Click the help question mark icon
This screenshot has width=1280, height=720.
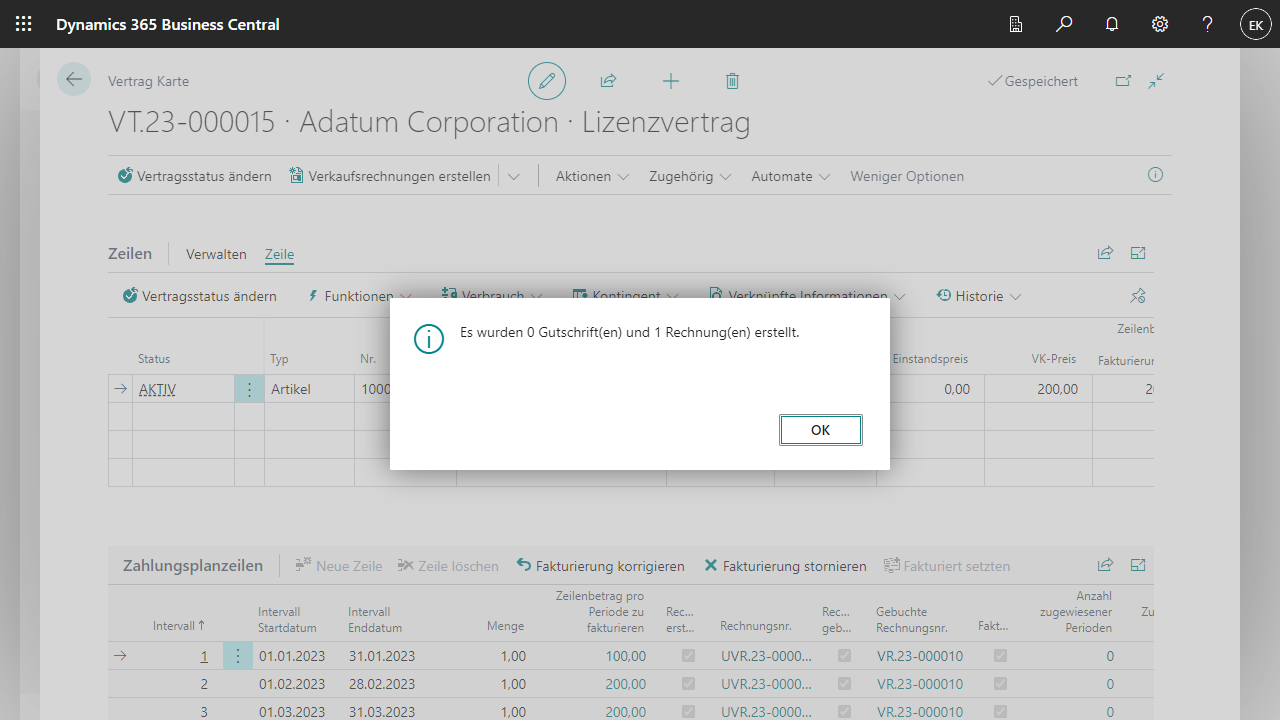coord(1208,24)
